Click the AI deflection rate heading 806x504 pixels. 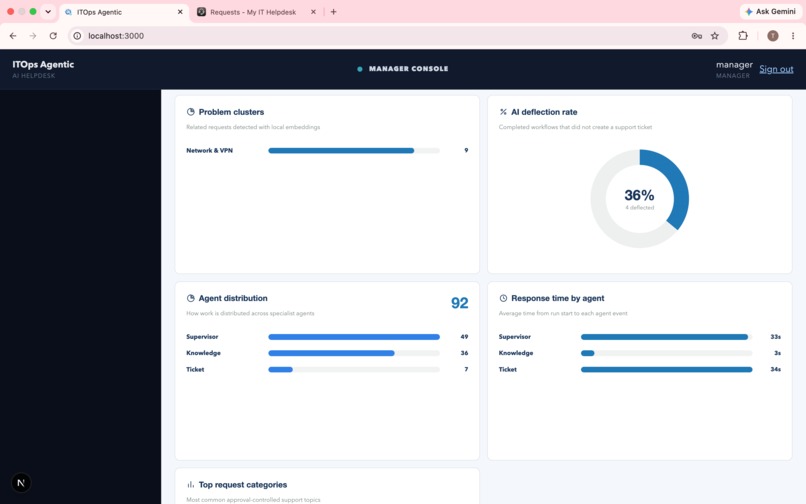pyautogui.click(x=544, y=112)
